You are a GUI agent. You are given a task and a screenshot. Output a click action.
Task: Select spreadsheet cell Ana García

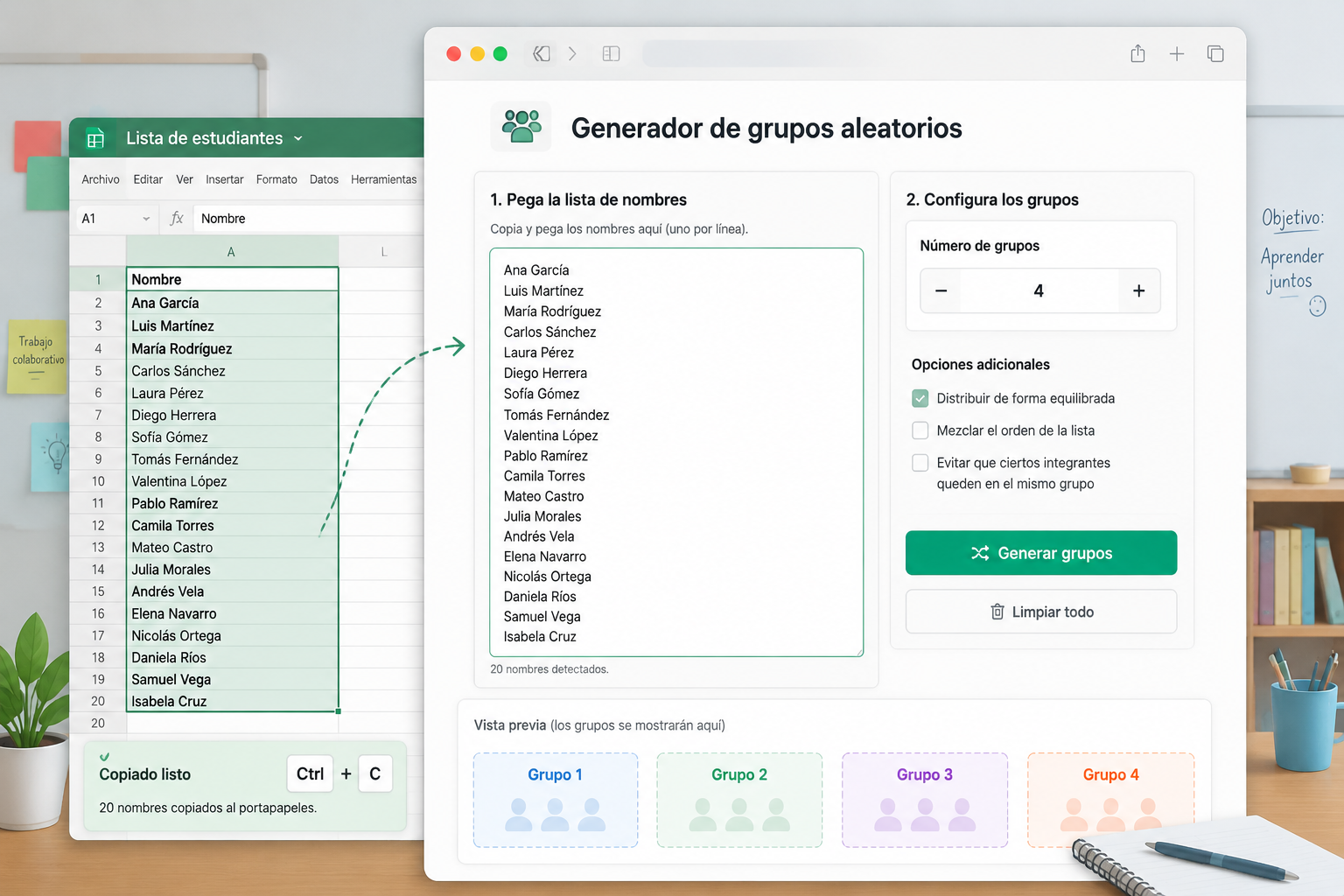point(232,303)
